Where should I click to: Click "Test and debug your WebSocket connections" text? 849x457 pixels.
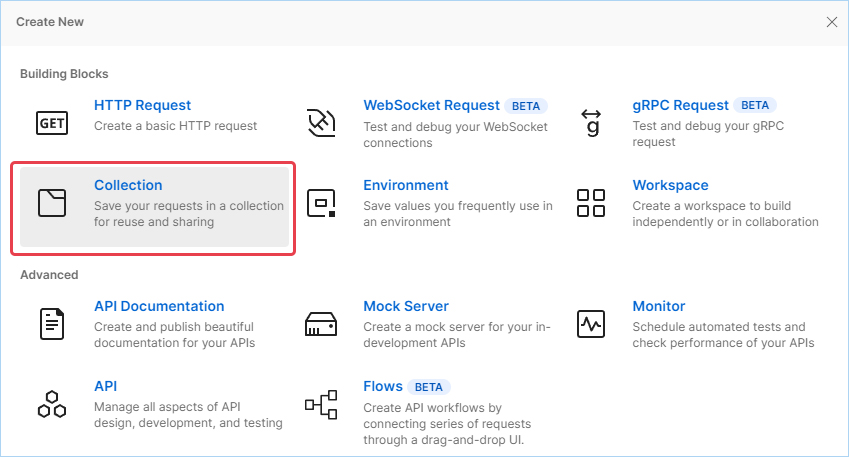pyautogui.click(x=455, y=135)
